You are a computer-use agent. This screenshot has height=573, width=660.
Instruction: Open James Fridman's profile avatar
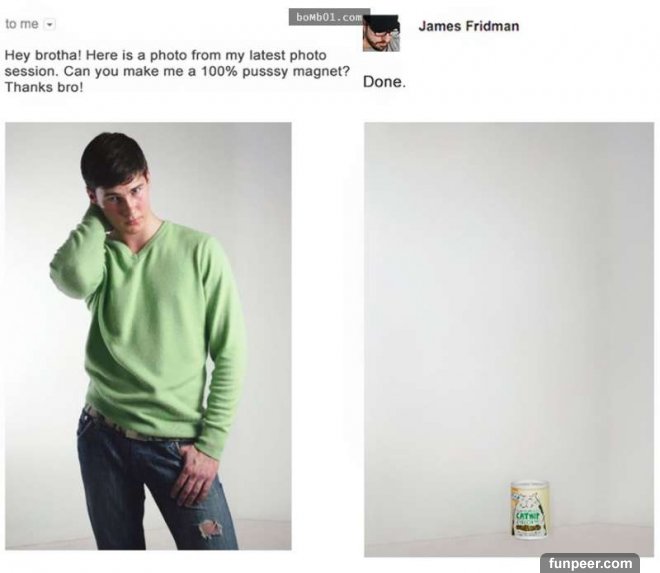coord(381,33)
